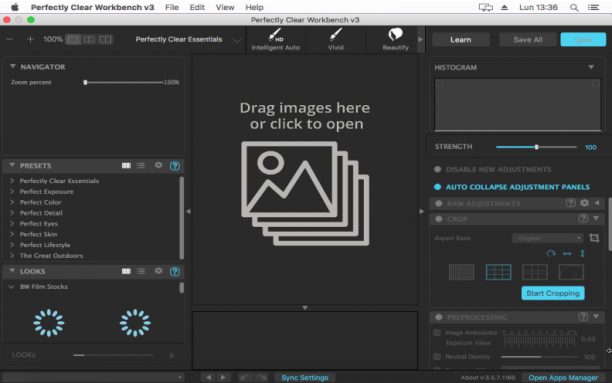This screenshot has width=612, height=383.
Task: Select the rule-of-thirds crop overlay
Action: tap(498, 272)
